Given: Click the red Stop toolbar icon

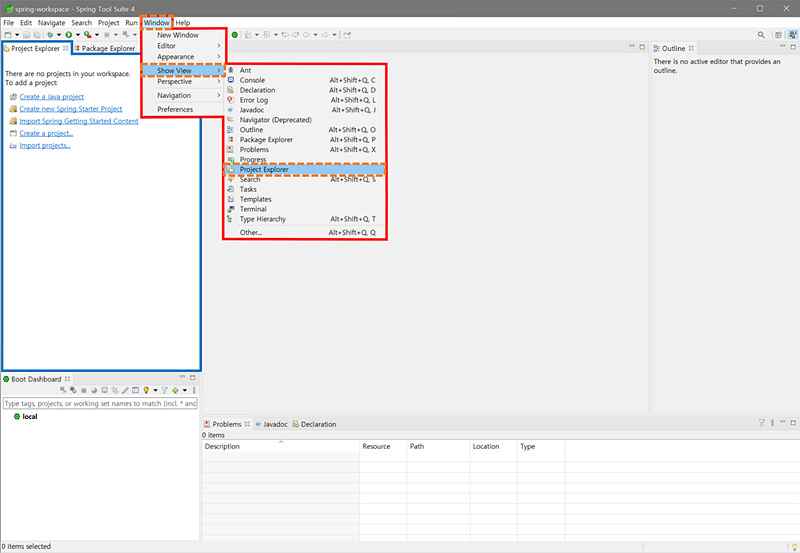Looking at the screenshot, I should 107,35.
